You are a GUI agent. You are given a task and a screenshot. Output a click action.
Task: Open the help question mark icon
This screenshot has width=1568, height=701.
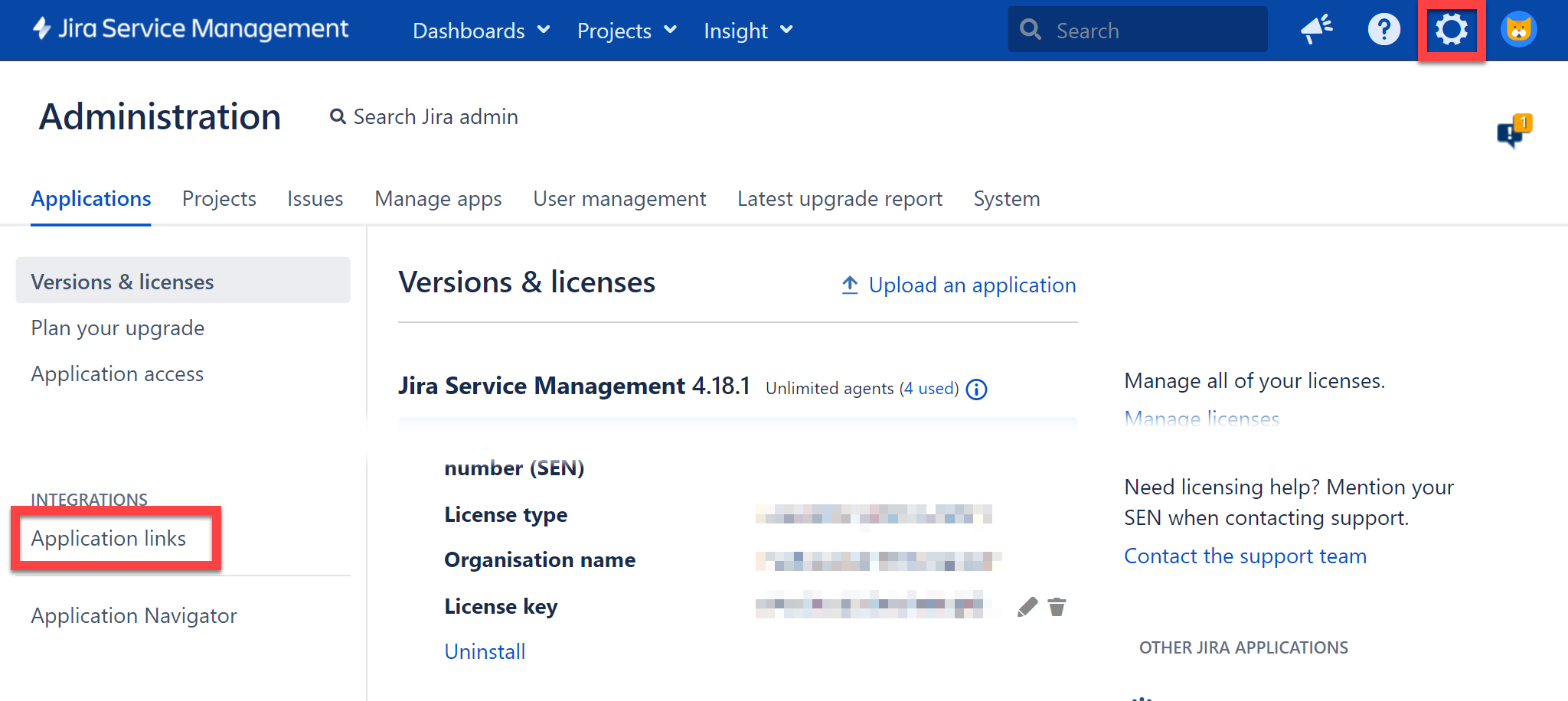(1383, 30)
